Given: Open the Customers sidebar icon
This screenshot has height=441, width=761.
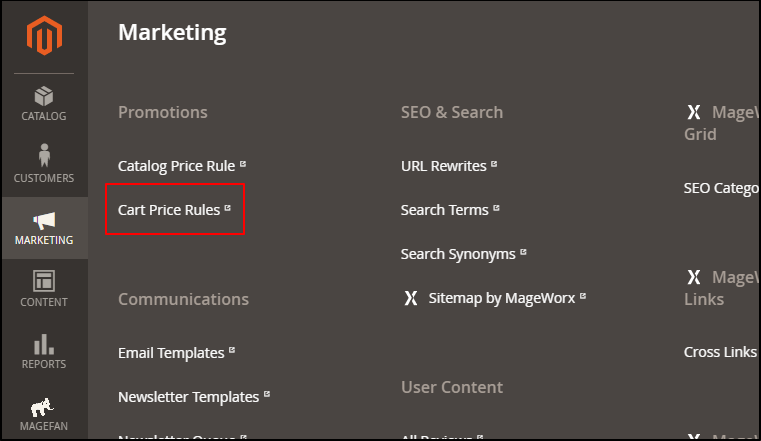Looking at the screenshot, I should pos(44,155).
